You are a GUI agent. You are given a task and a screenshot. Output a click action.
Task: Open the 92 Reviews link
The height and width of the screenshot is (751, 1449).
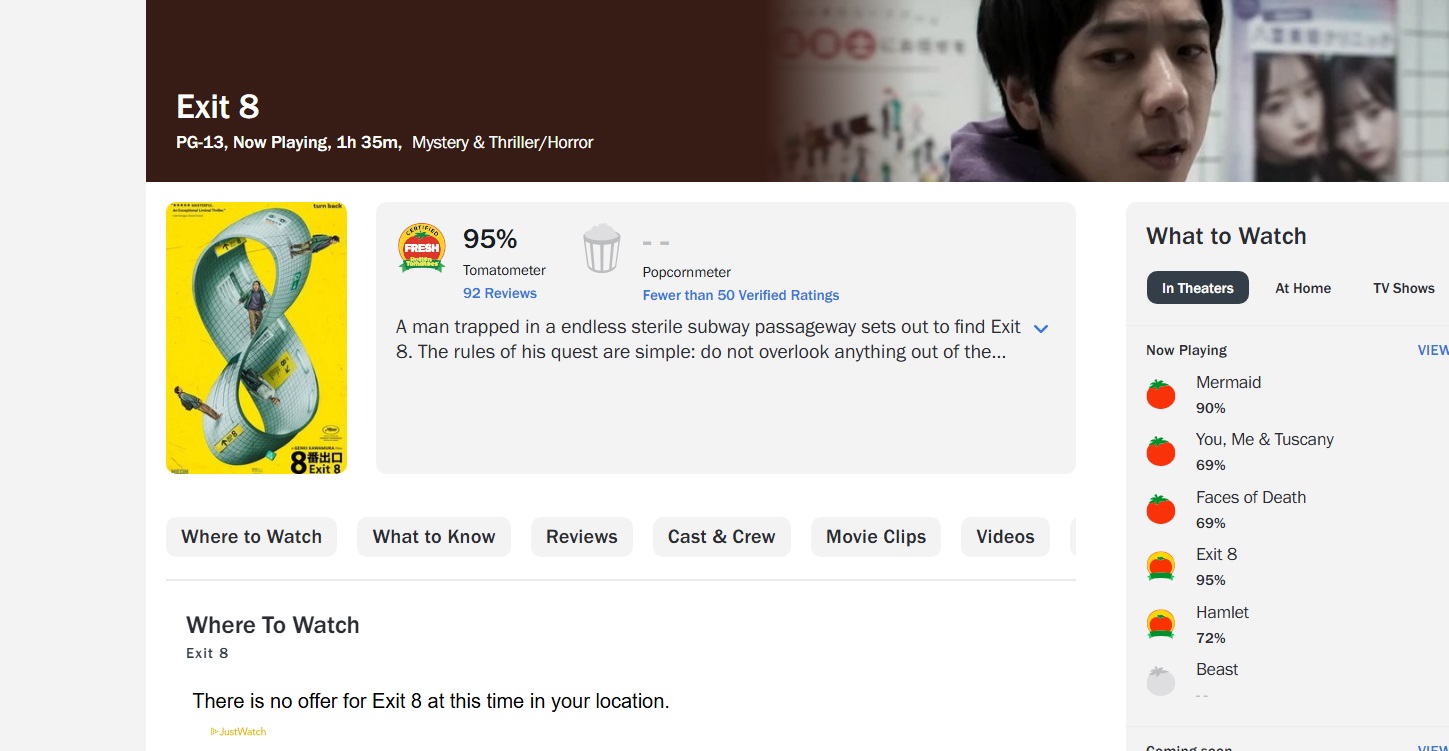499,293
